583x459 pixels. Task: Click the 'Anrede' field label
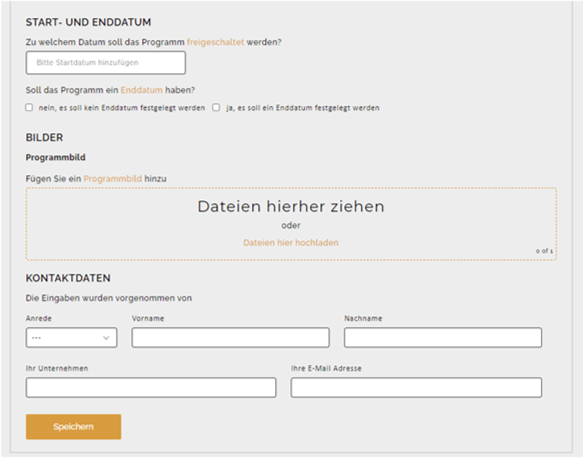tap(39, 318)
